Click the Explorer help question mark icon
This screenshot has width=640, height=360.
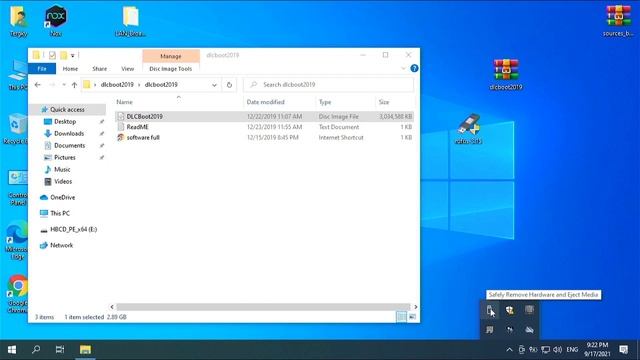coord(414,69)
